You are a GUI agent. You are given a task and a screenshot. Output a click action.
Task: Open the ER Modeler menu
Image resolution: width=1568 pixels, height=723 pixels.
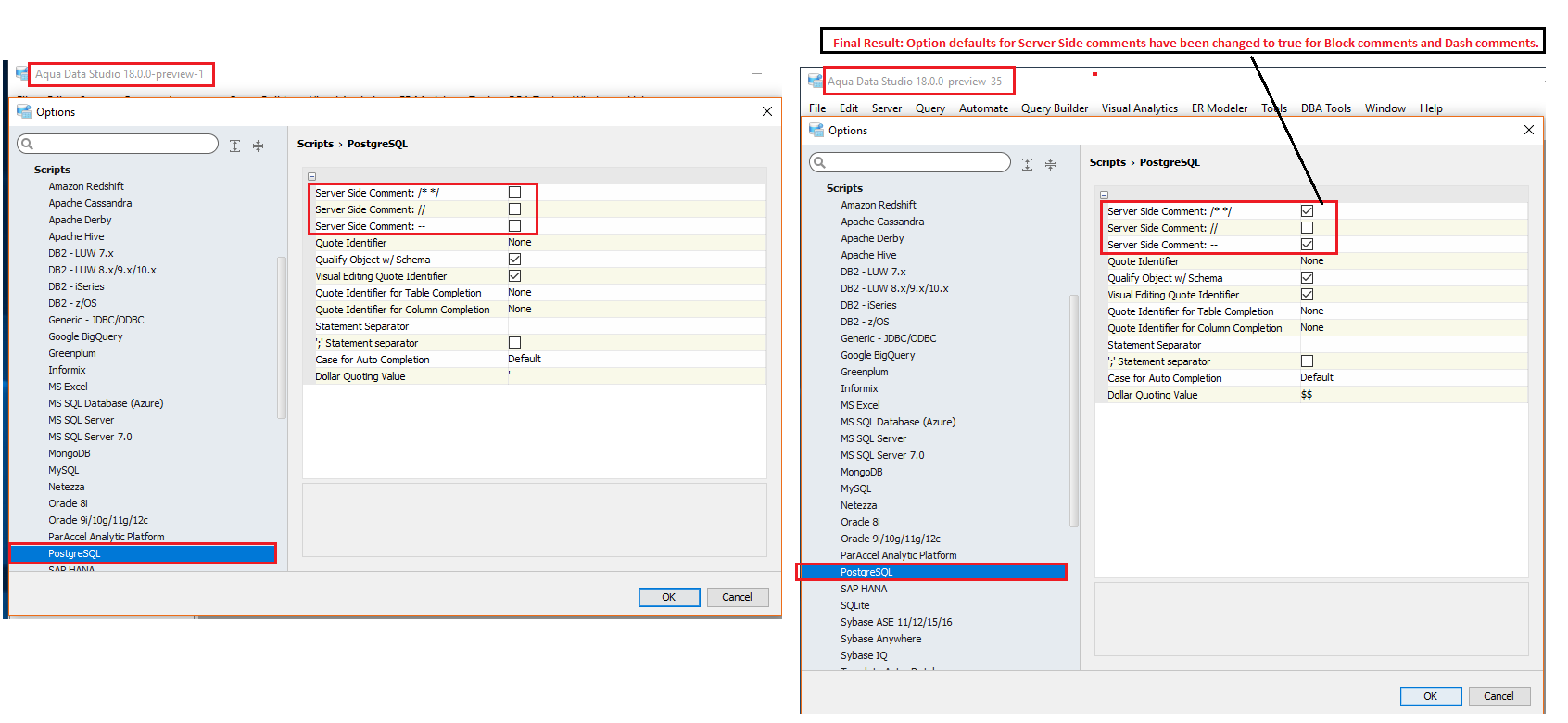click(x=1220, y=108)
